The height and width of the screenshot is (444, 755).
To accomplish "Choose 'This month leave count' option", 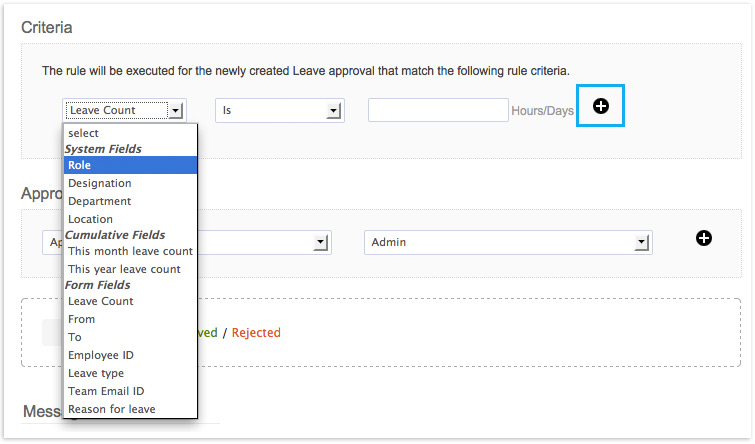I will pyautogui.click(x=130, y=251).
